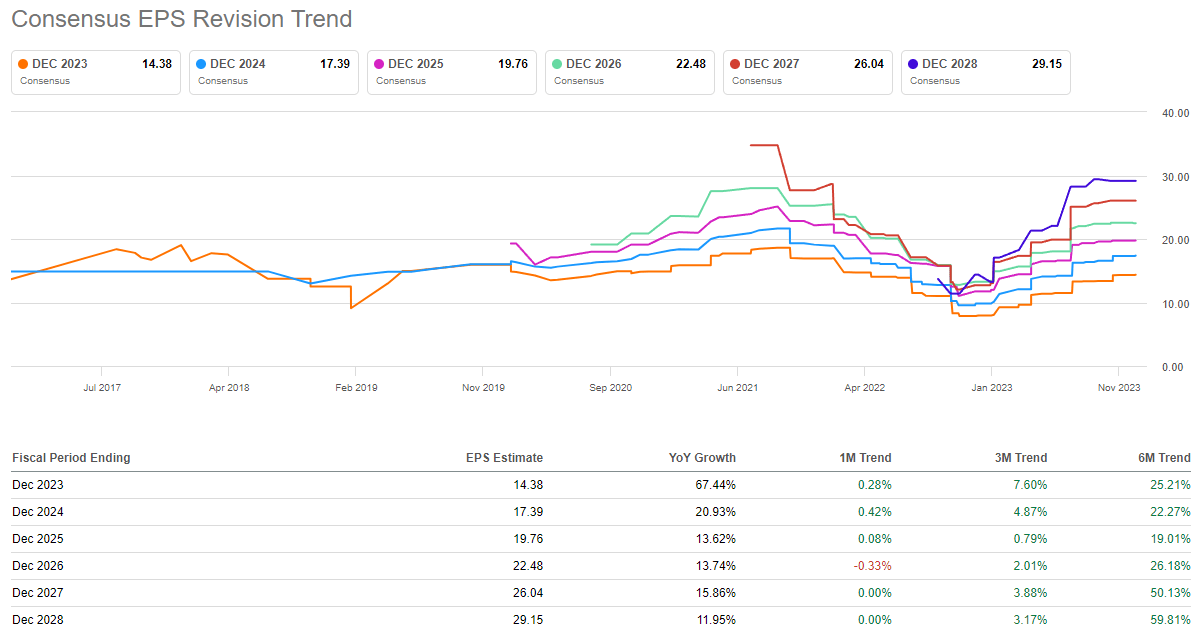Click the orange dot beside DEC 2023
Viewport: 1200px width, 631px height.
pos(24,64)
